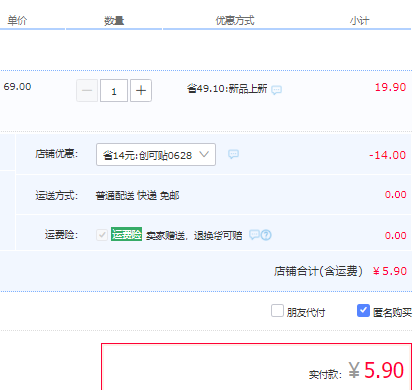Click the 运送方式 label
414x390 pixels.
pos(57,195)
